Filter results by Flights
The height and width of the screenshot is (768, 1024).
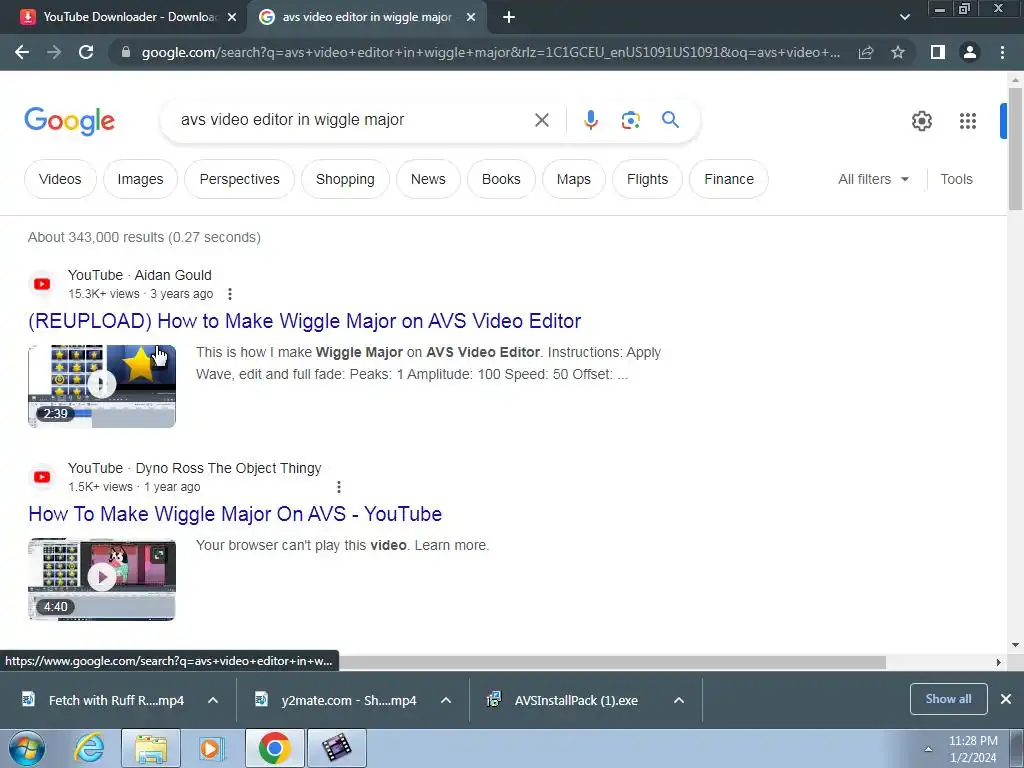pyautogui.click(x=647, y=179)
